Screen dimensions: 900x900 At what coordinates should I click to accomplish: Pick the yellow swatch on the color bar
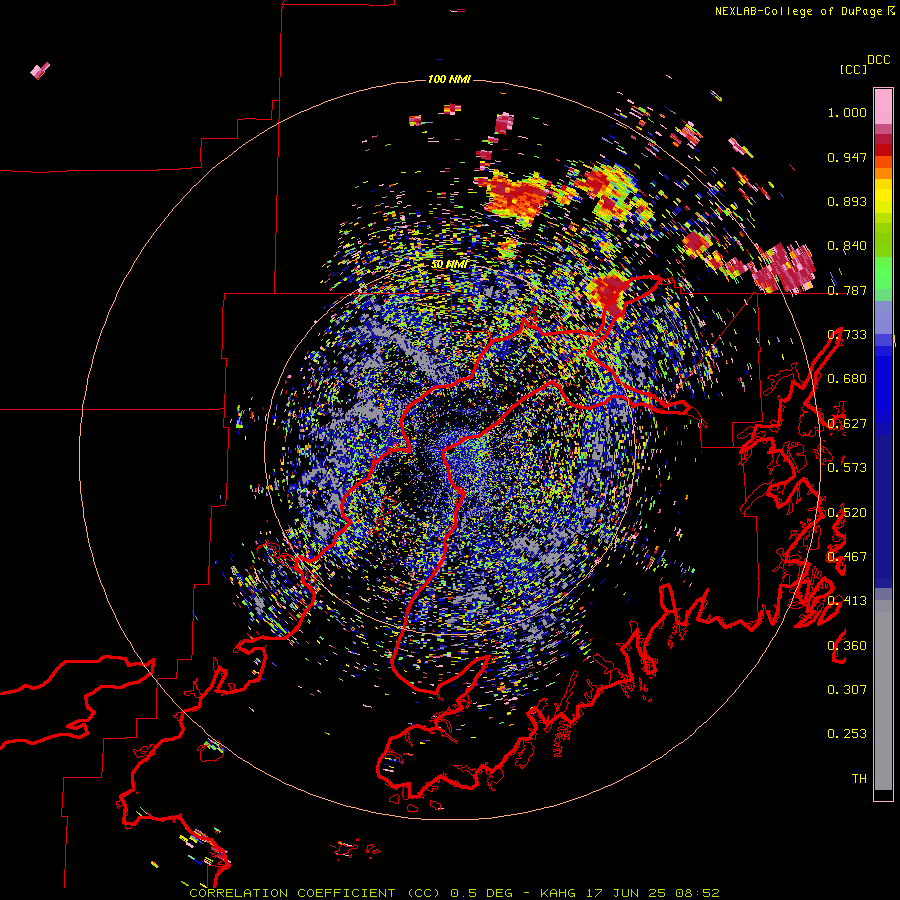[883, 196]
